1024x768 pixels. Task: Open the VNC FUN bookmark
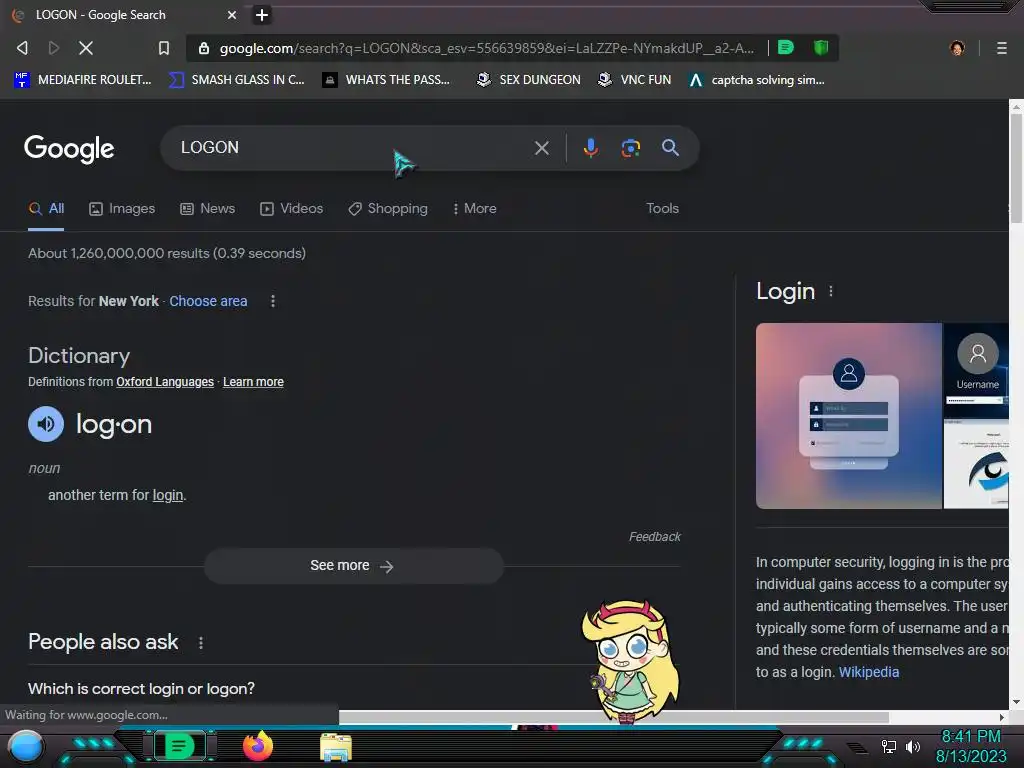[634, 80]
